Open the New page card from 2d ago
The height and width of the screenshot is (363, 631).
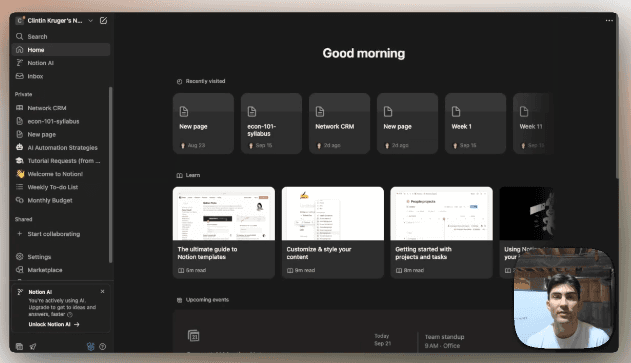click(x=407, y=124)
